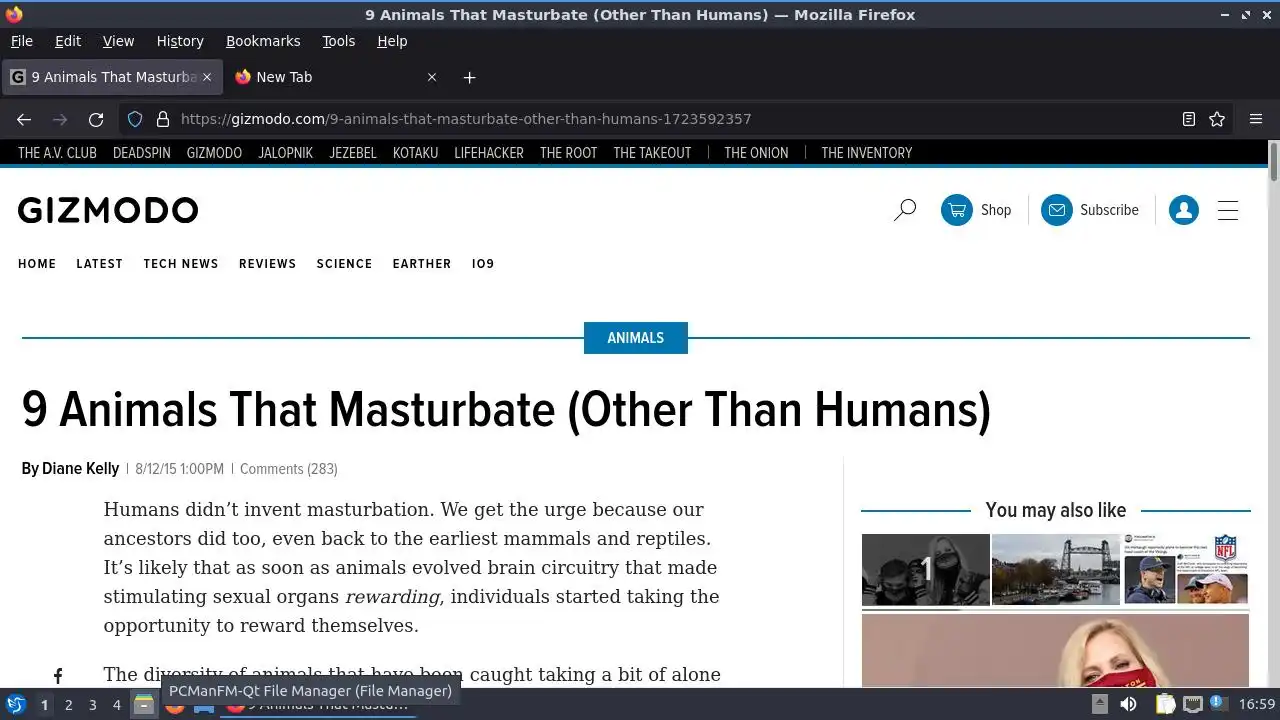Bookmark this page with the star icon

click(1217, 119)
